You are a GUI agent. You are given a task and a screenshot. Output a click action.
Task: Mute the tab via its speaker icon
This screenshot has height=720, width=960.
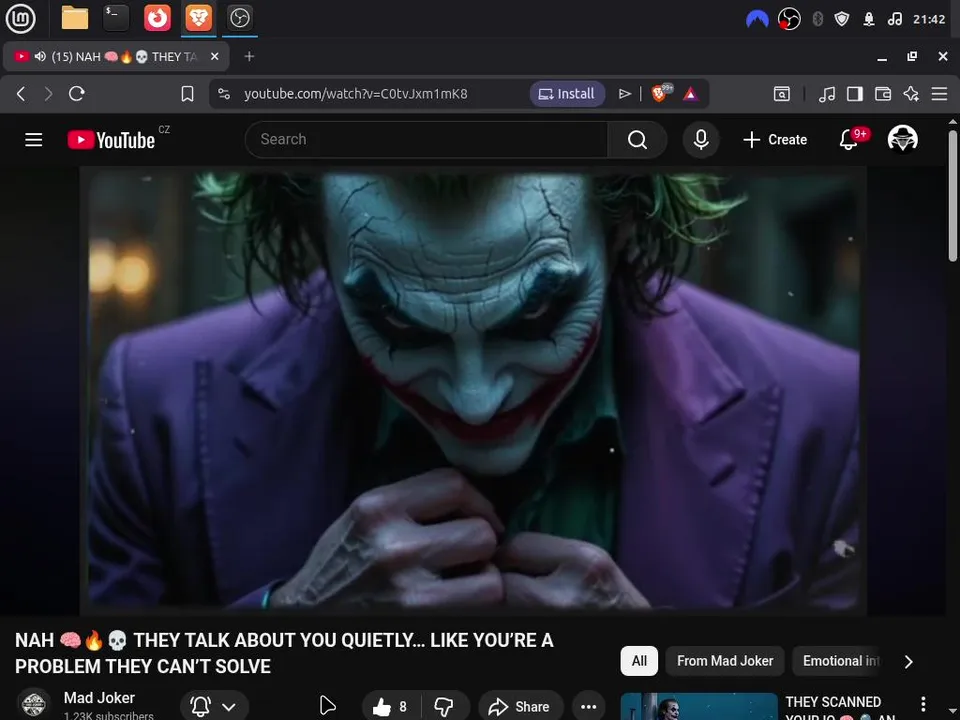tap(40, 56)
